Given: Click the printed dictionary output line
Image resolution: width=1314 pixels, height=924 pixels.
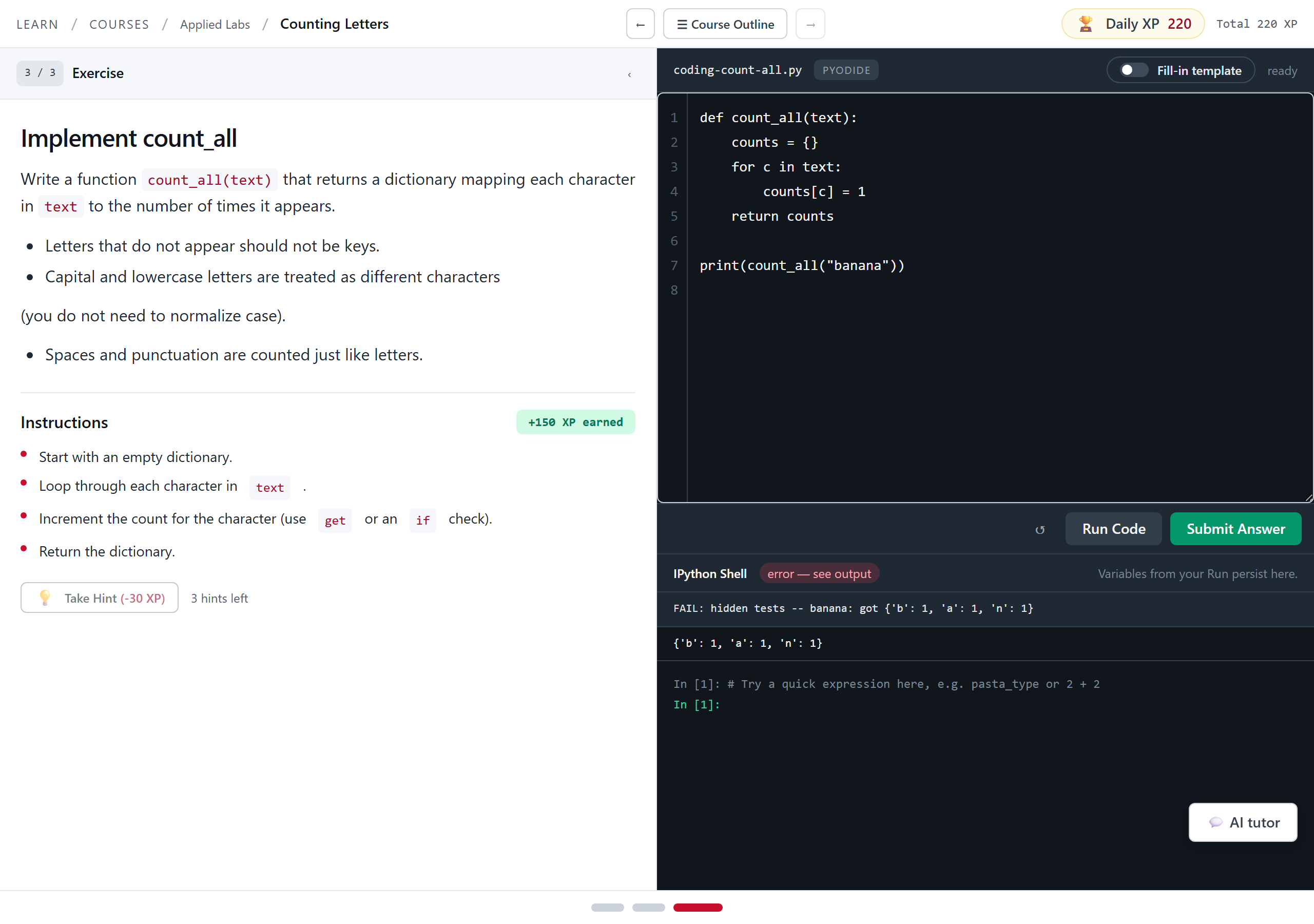Looking at the screenshot, I should tap(747, 643).
